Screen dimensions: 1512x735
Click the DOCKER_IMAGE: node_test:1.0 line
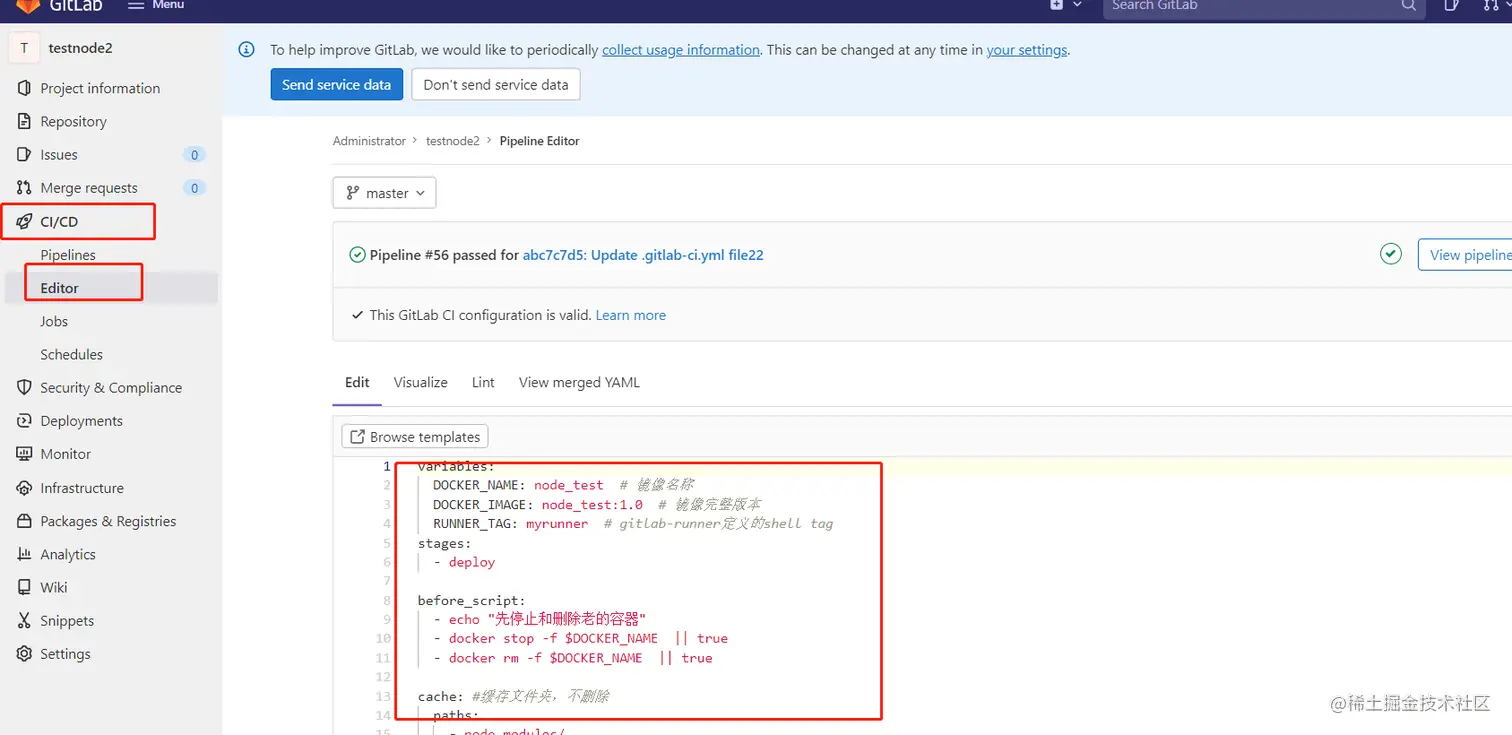coord(597,504)
